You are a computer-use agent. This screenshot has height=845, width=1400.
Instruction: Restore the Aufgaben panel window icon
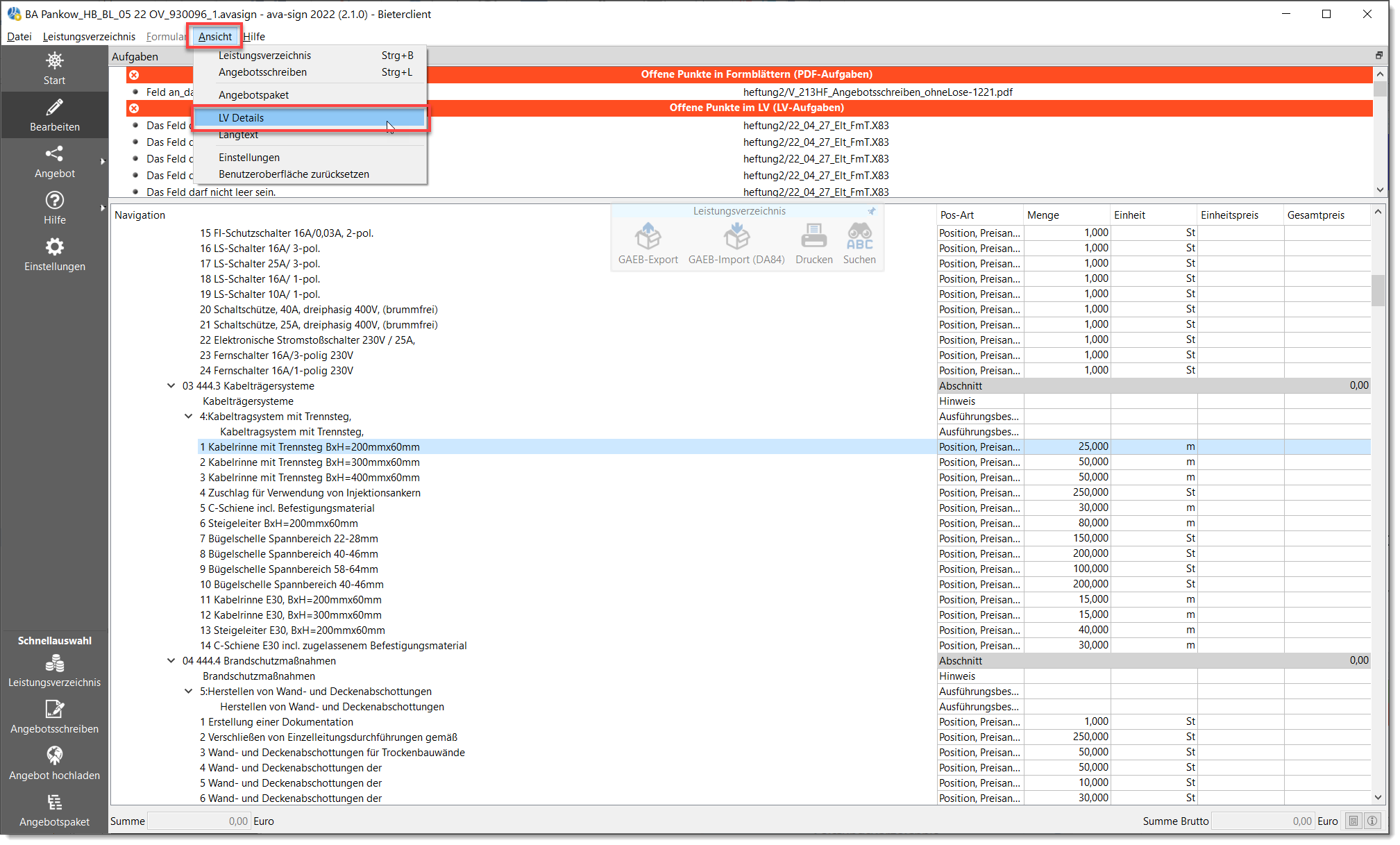pyautogui.click(x=1379, y=56)
